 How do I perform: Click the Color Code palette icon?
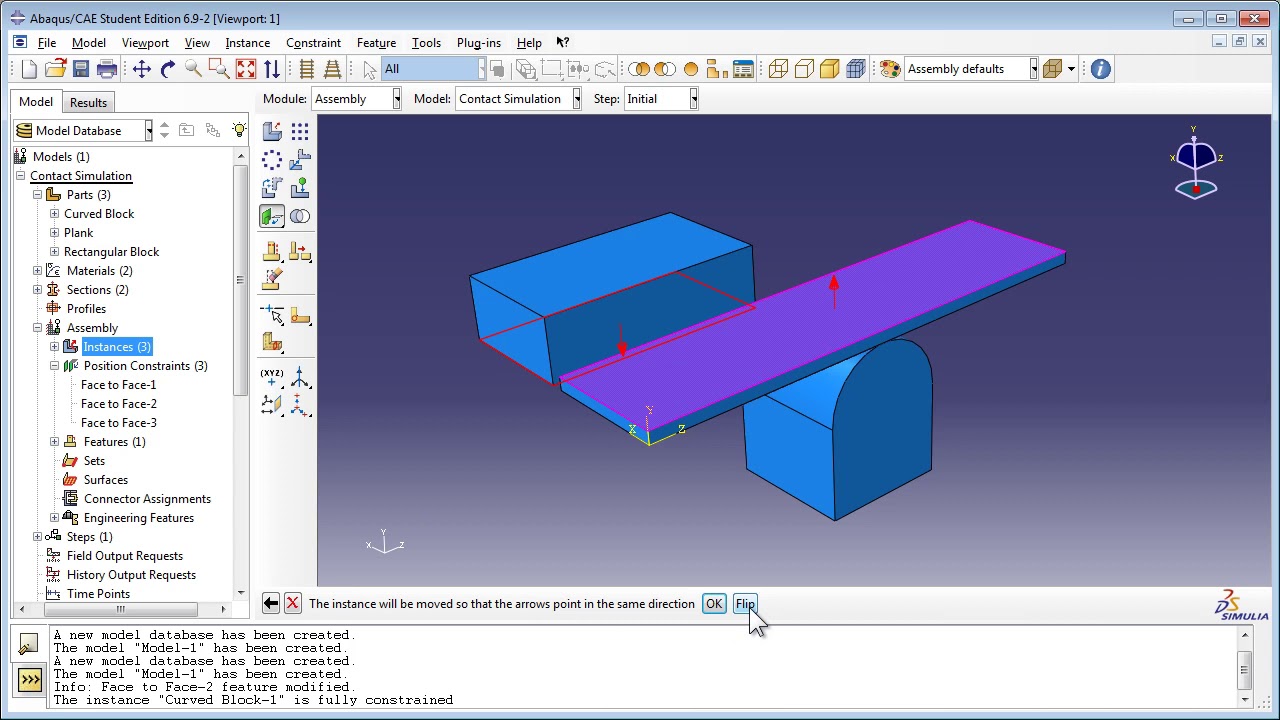pyautogui.click(x=889, y=69)
